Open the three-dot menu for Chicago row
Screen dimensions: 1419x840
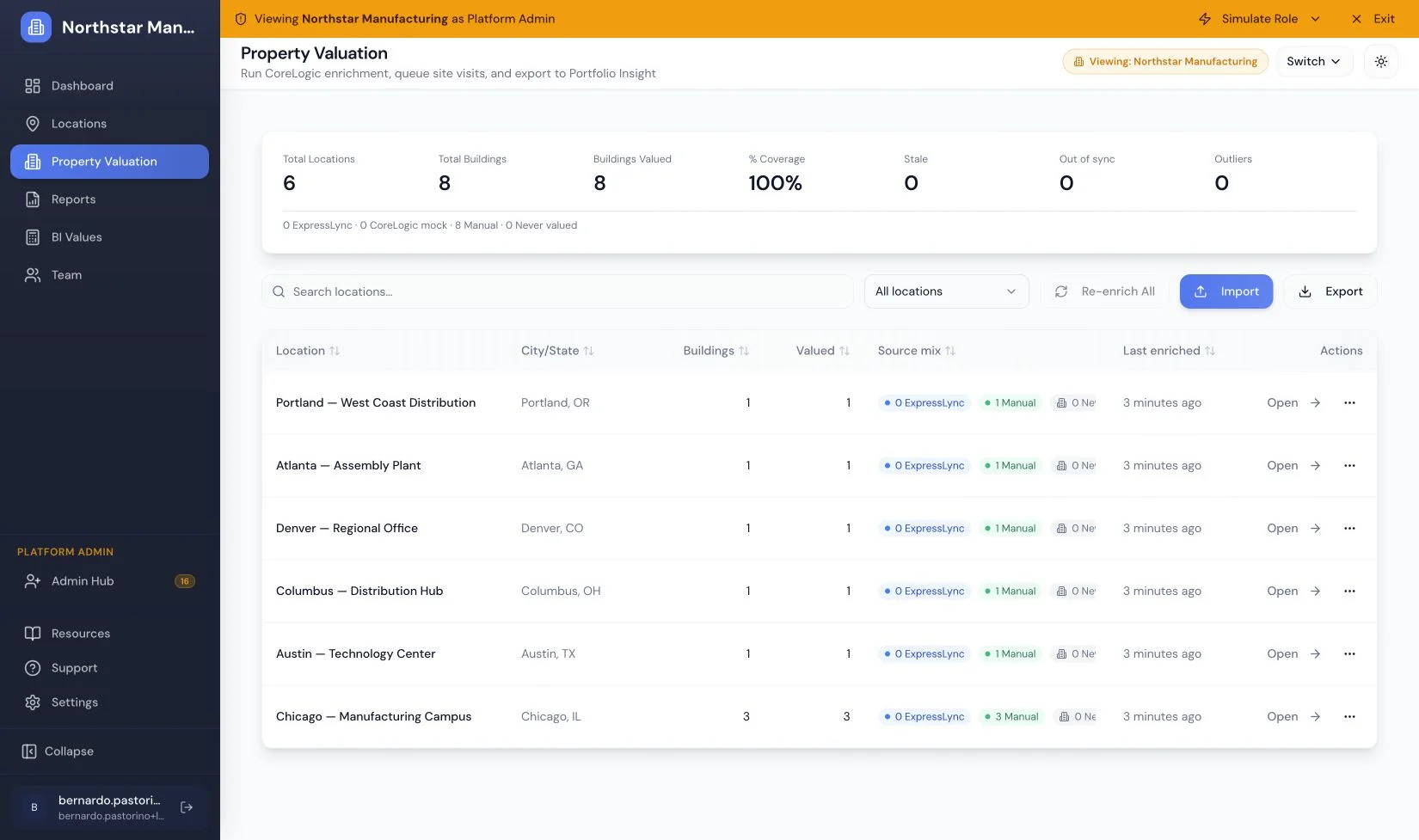[1349, 716]
